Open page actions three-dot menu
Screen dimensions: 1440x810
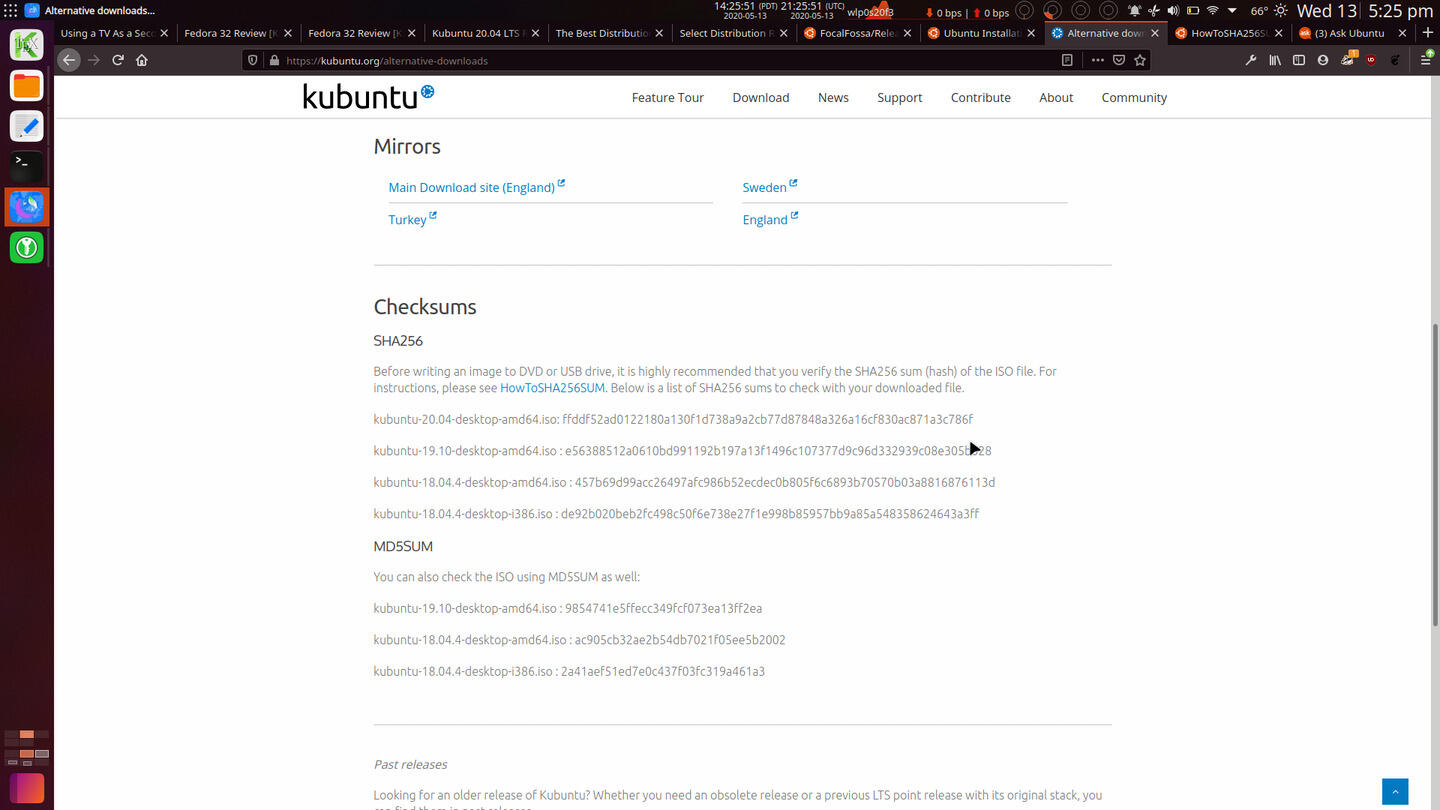pyautogui.click(x=1098, y=60)
